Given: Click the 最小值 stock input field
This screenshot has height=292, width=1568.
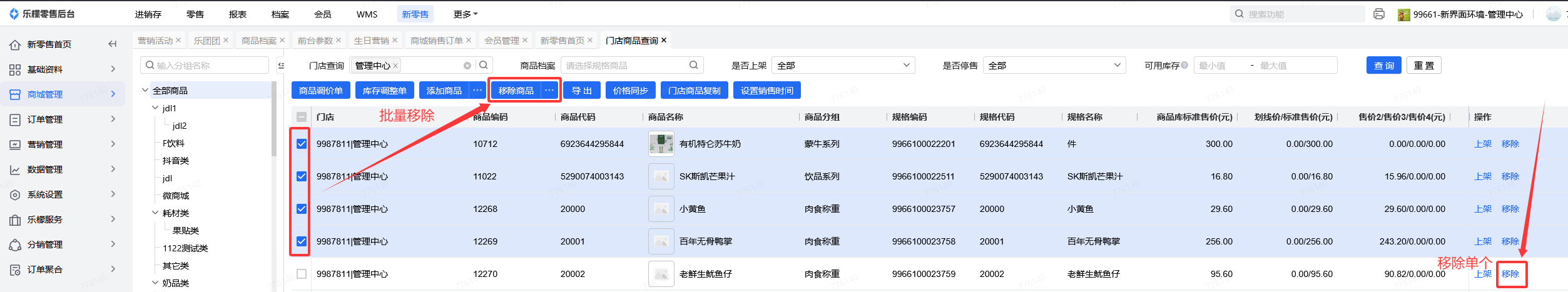Looking at the screenshot, I should (1220, 65).
